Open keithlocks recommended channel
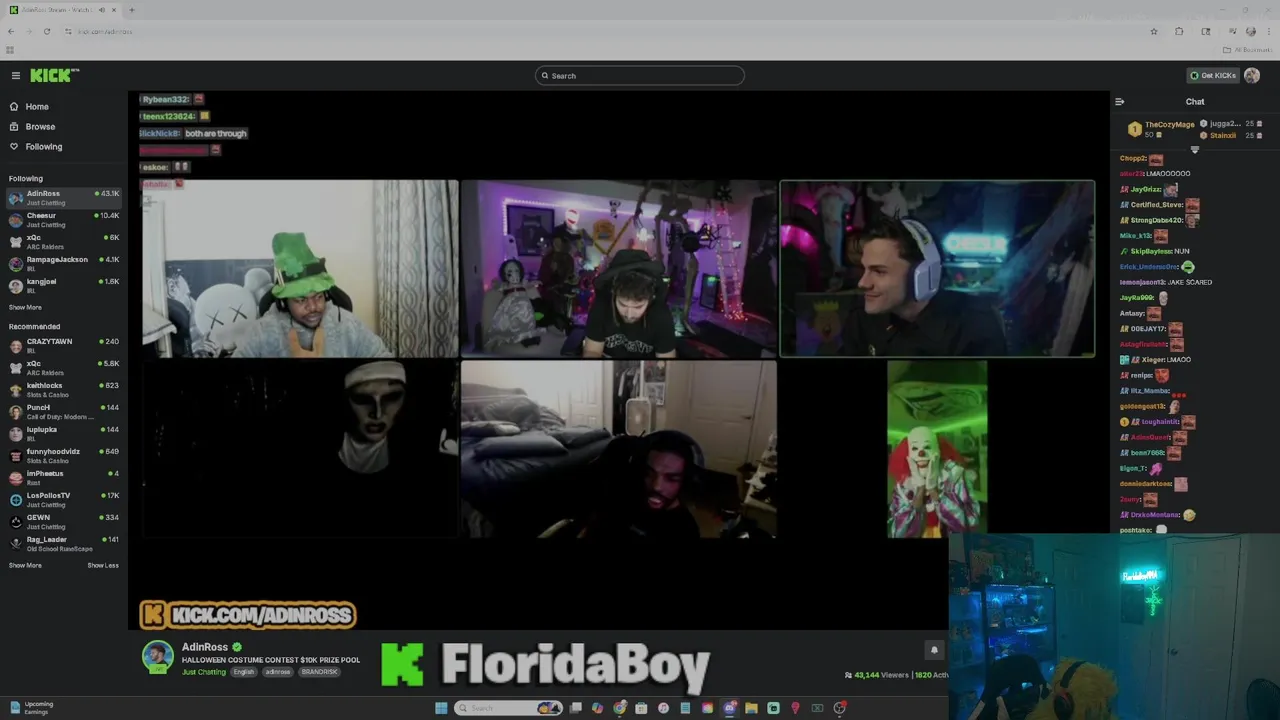The height and width of the screenshot is (720, 1280). click(64, 390)
